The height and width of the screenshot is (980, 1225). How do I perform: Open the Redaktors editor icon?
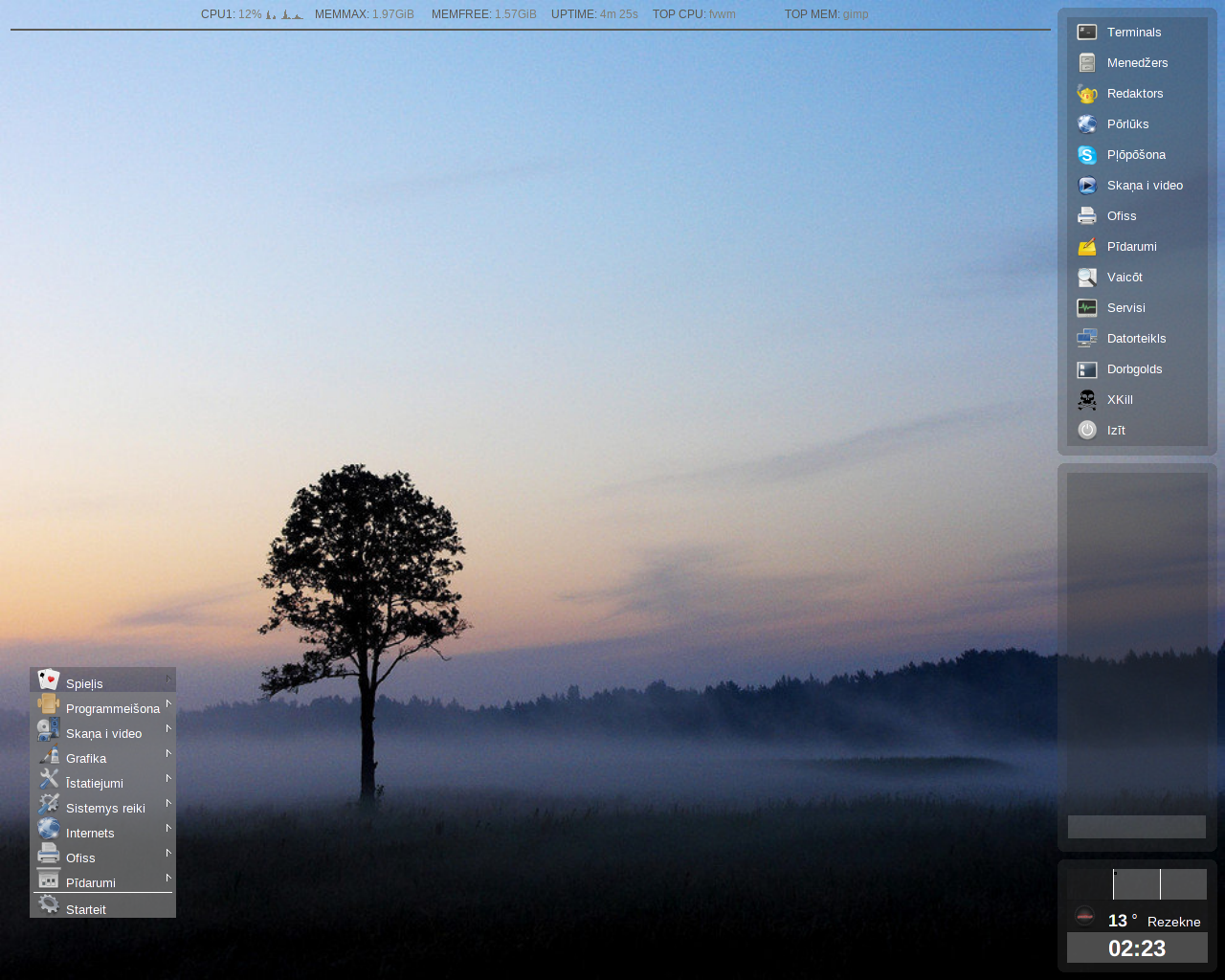pyautogui.click(x=1087, y=94)
